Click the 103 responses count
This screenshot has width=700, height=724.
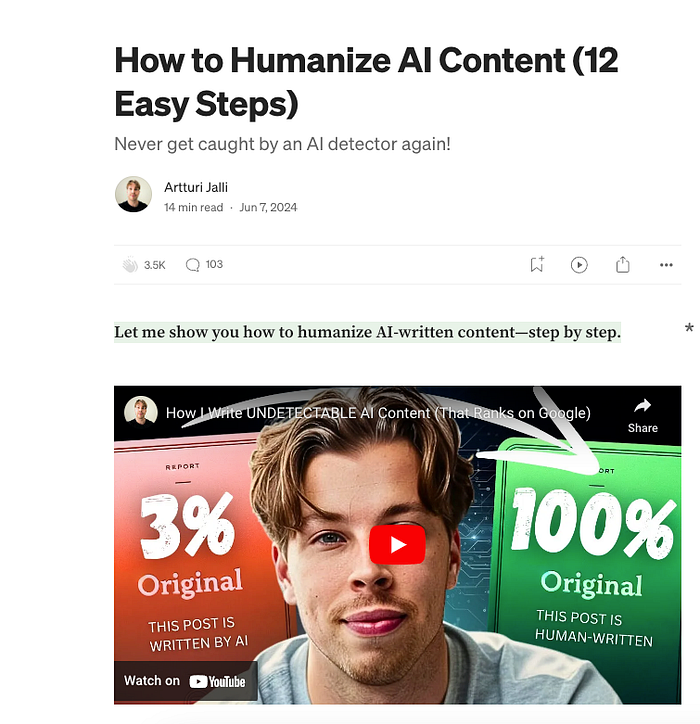[214, 264]
